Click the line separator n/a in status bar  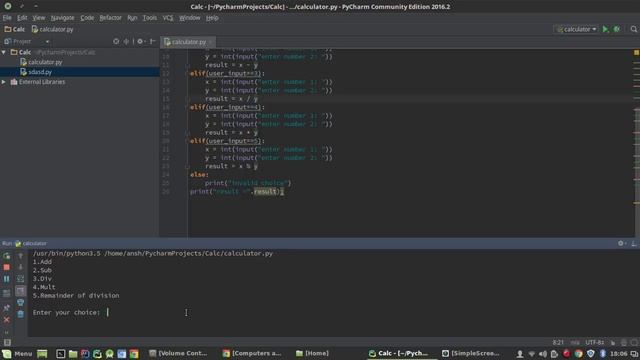pos(575,342)
